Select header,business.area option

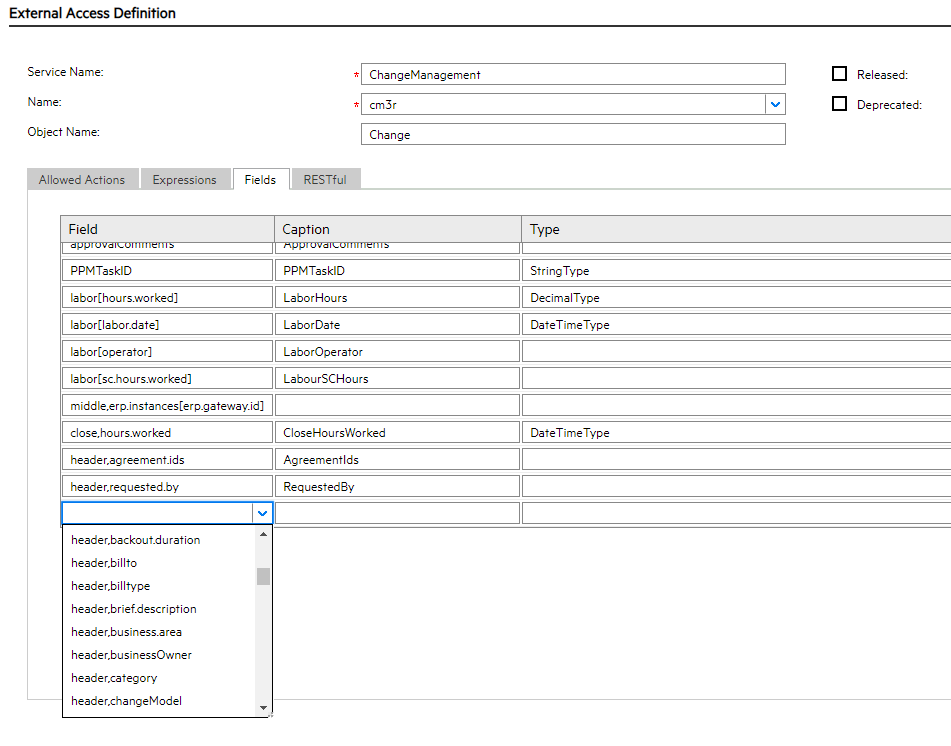pos(159,632)
